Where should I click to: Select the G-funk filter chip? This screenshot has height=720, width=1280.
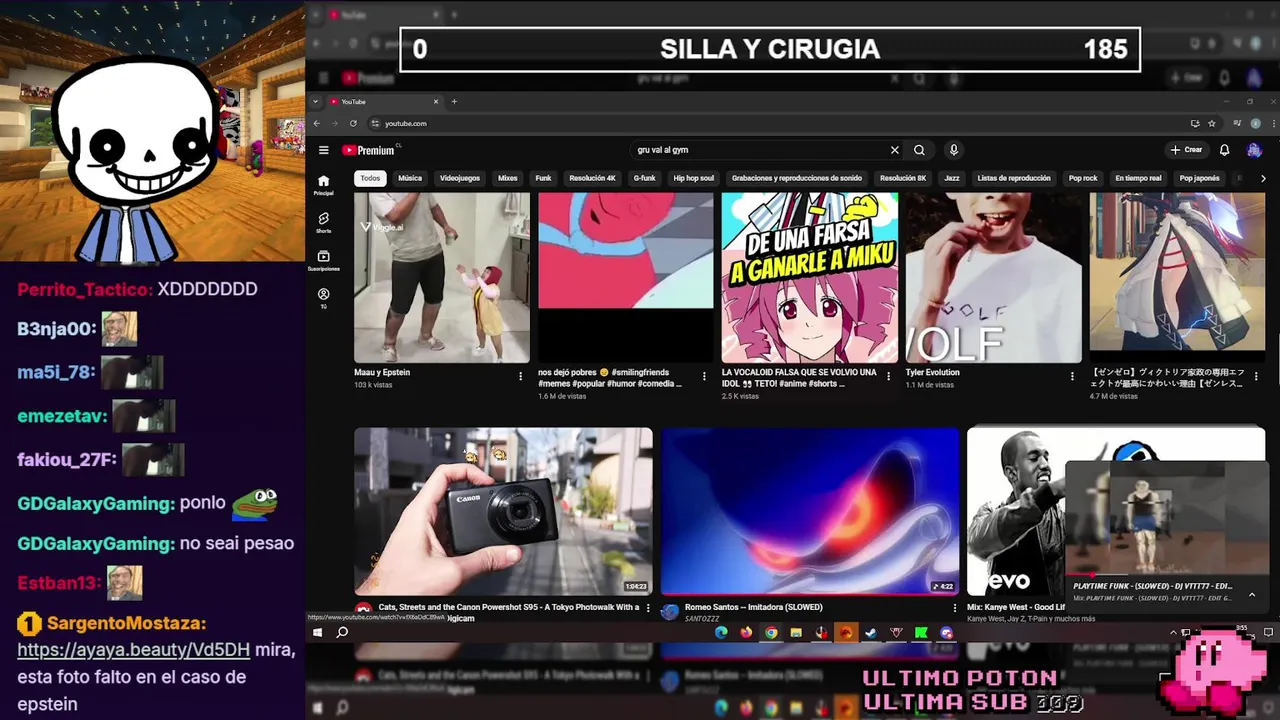[645, 178]
